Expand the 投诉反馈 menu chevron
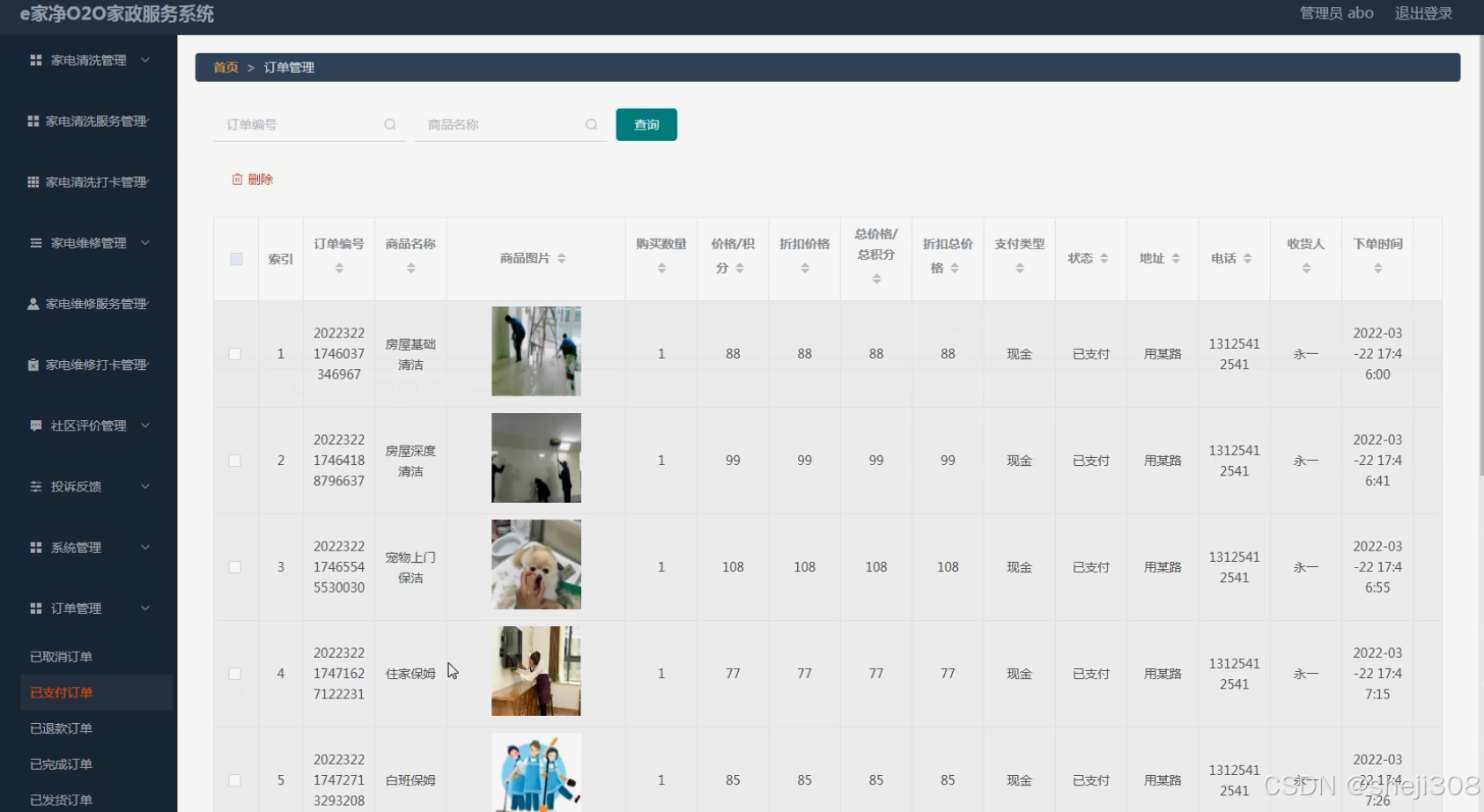 [x=146, y=486]
